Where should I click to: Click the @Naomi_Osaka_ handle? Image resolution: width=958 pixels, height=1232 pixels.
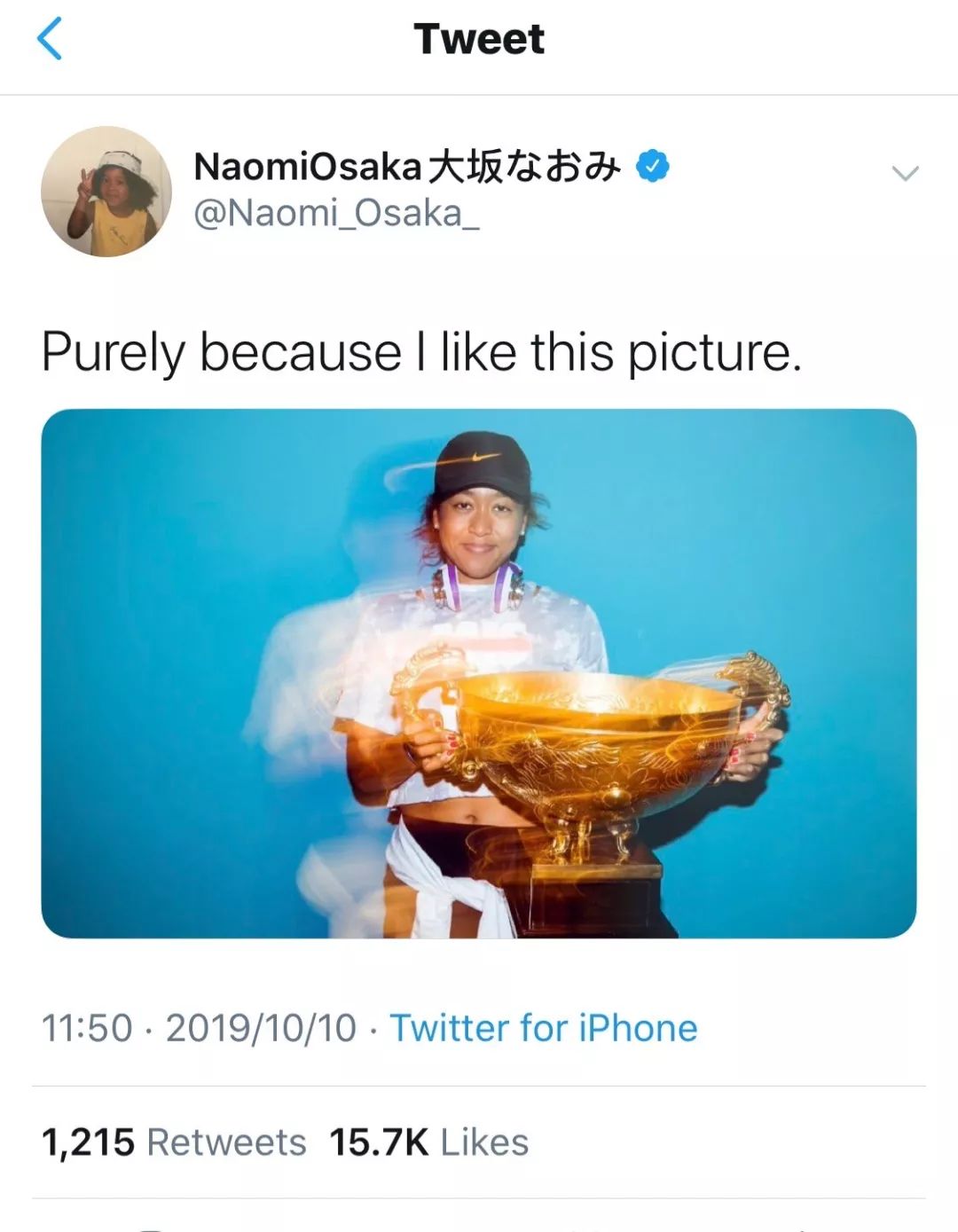click(336, 214)
